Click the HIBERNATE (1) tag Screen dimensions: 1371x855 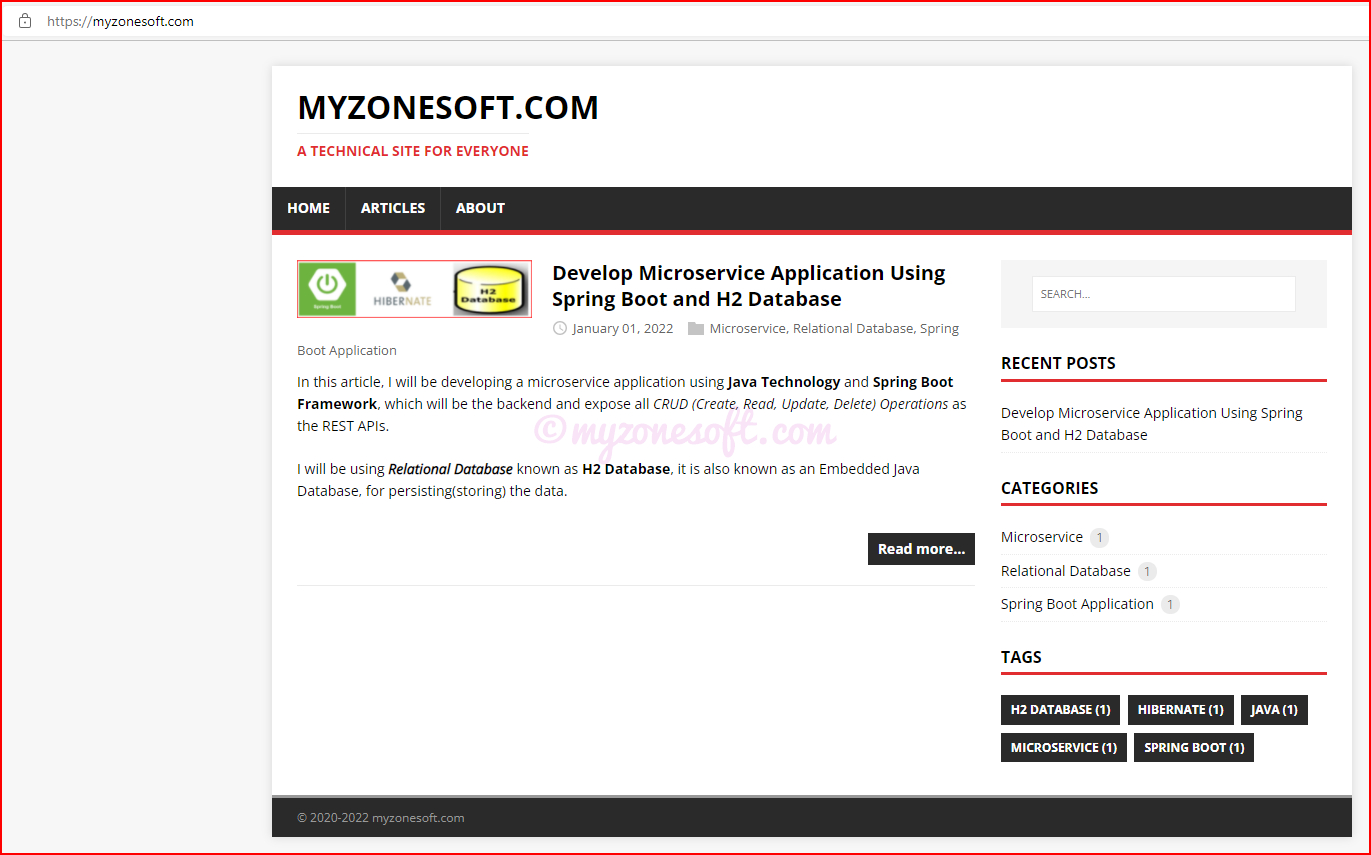coord(1181,710)
